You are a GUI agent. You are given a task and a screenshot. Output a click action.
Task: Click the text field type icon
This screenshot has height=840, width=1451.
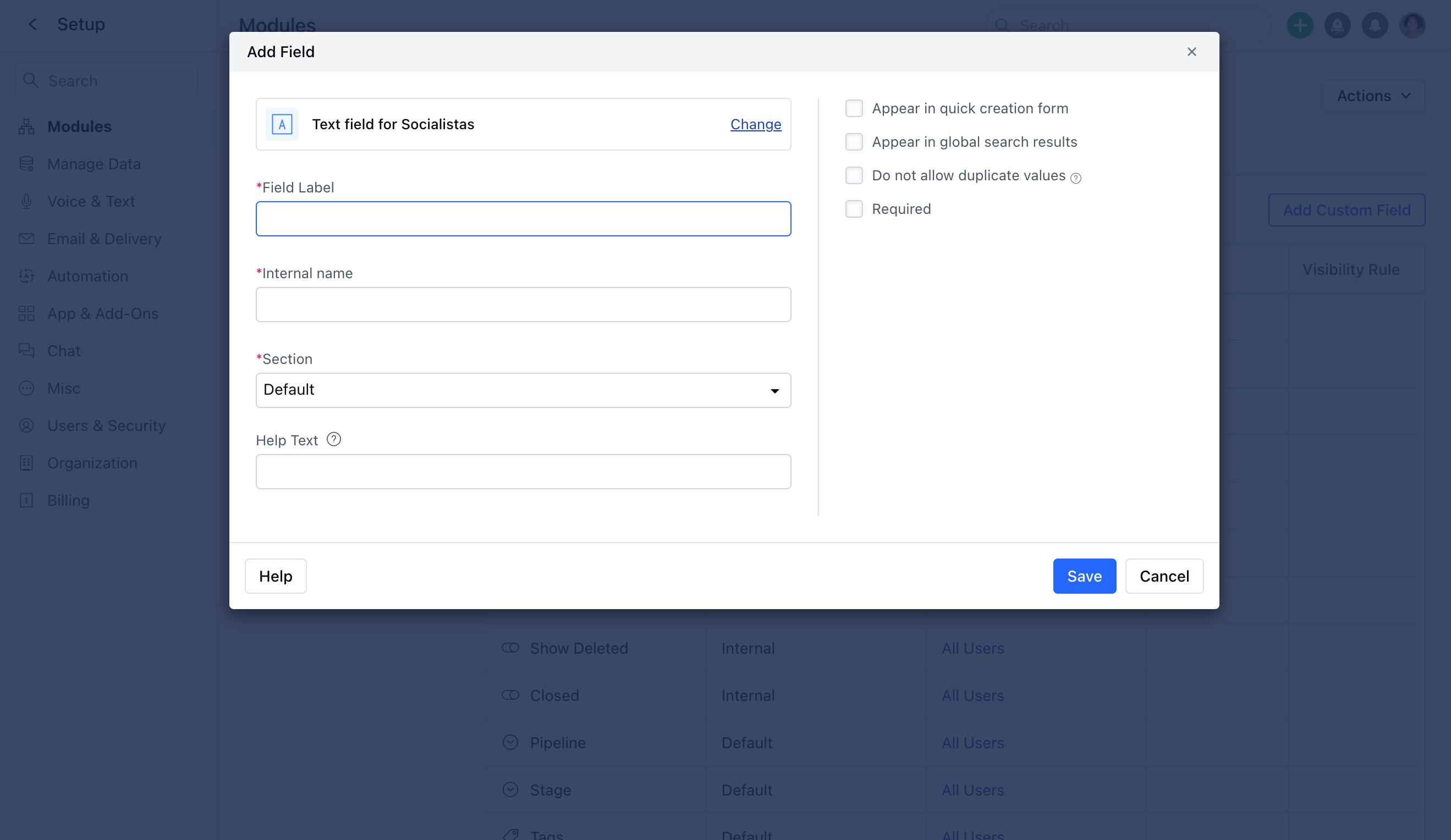(282, 124)
